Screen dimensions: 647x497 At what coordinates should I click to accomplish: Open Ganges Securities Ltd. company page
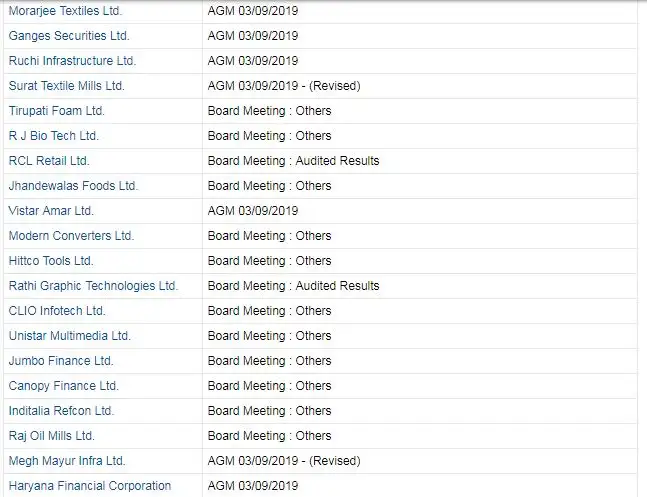click(69, 36)
